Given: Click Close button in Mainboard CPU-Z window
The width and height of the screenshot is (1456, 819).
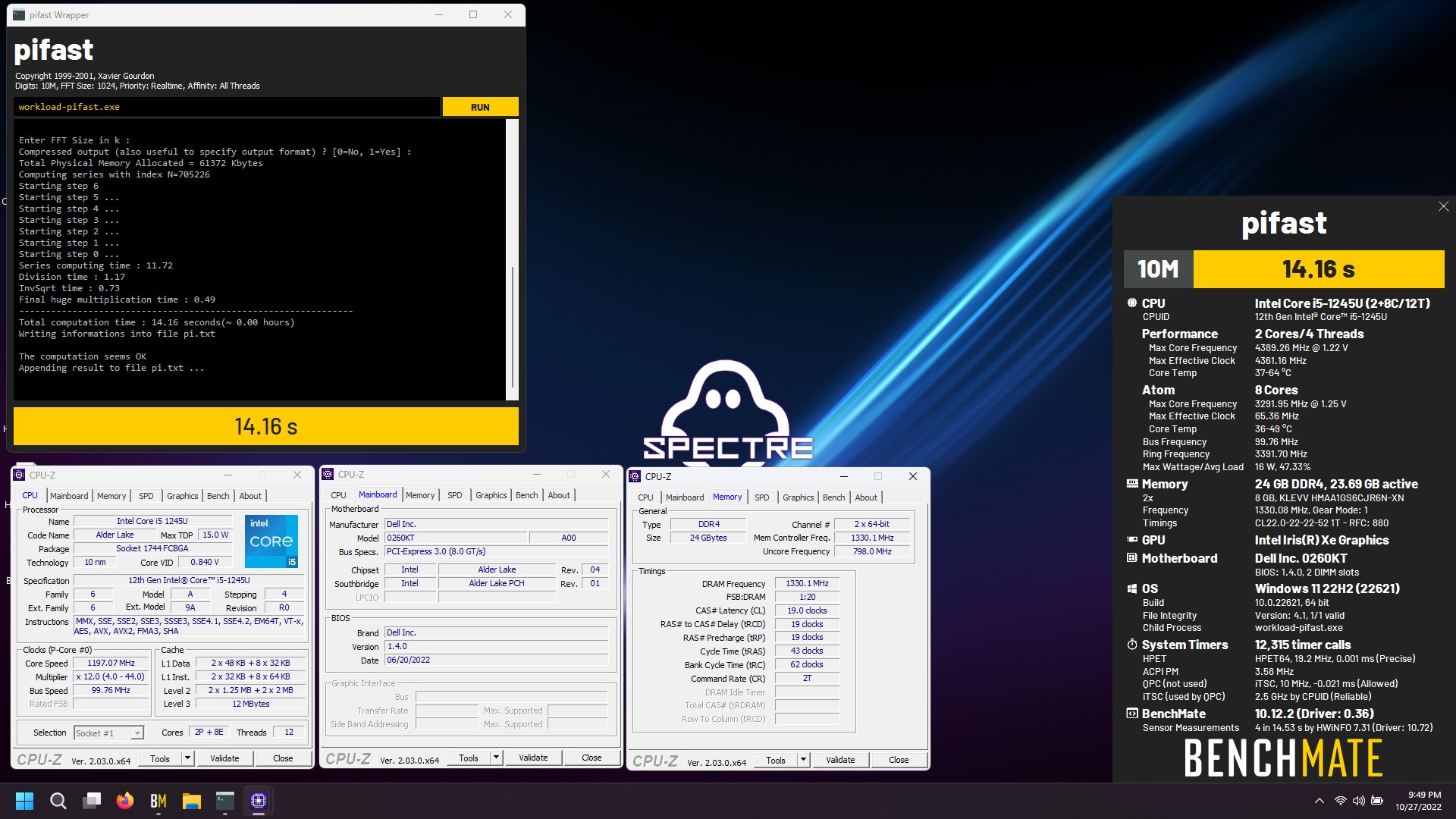Looking at the screenshot, I should 591,758.
